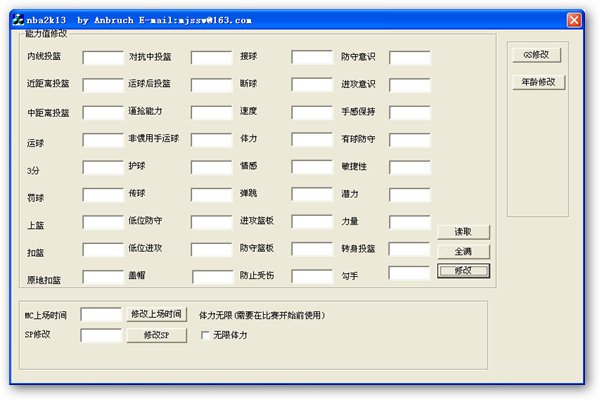This screenshot has height=400, width=600.
Task: Focus the 近距离投篮 input field
Action: click(103, 85)
